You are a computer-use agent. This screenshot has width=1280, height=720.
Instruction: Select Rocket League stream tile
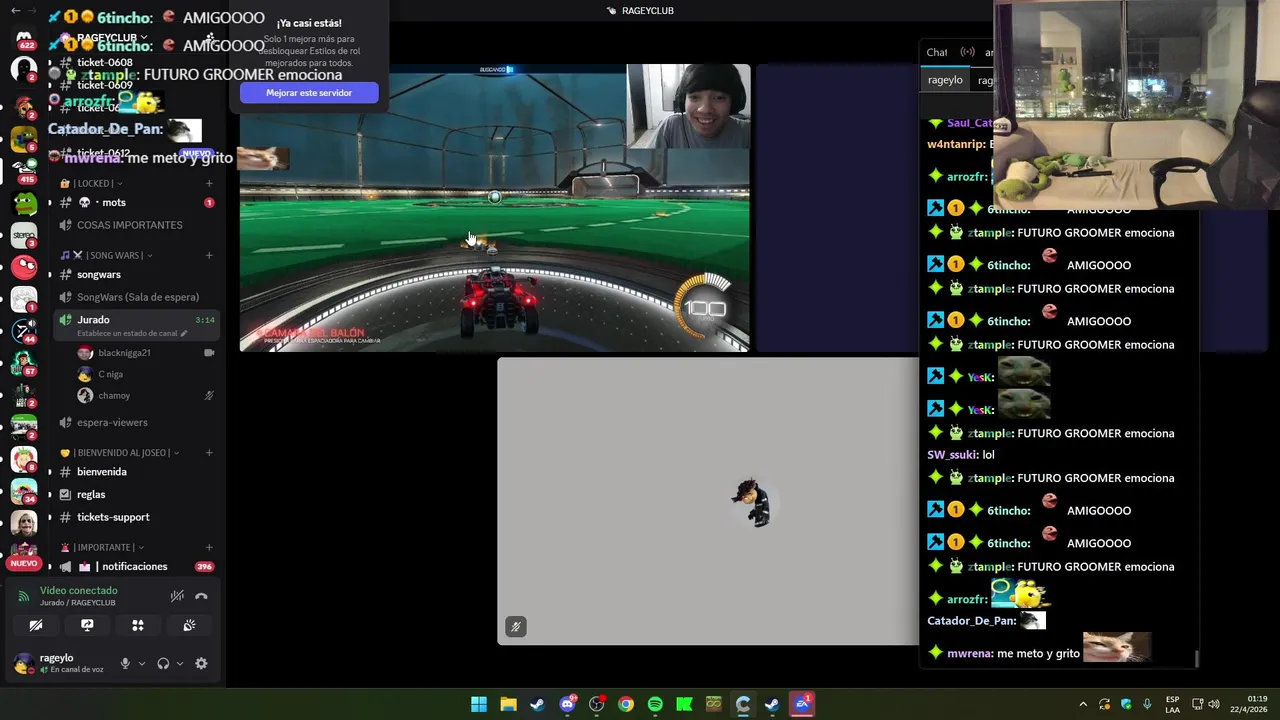(494, 208)
